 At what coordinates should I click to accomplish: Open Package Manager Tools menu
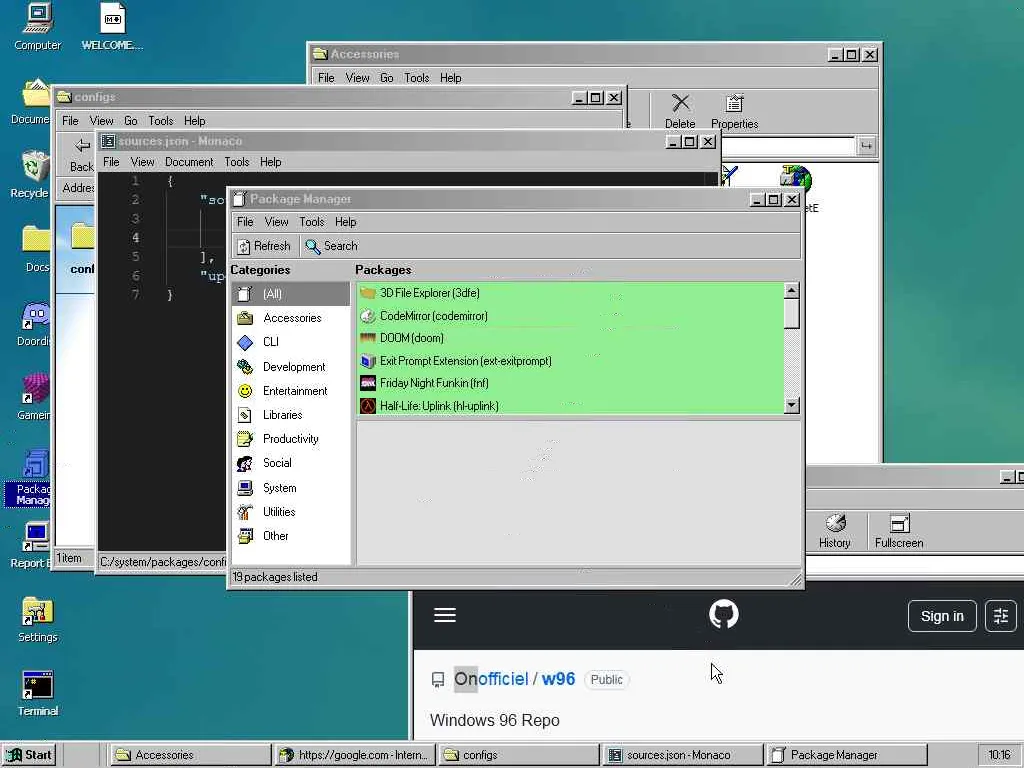coord(312,222)
